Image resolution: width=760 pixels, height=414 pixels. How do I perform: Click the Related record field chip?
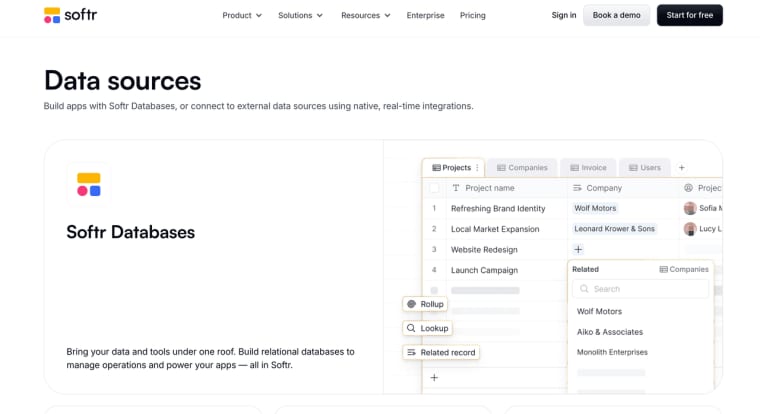point(441,352)
